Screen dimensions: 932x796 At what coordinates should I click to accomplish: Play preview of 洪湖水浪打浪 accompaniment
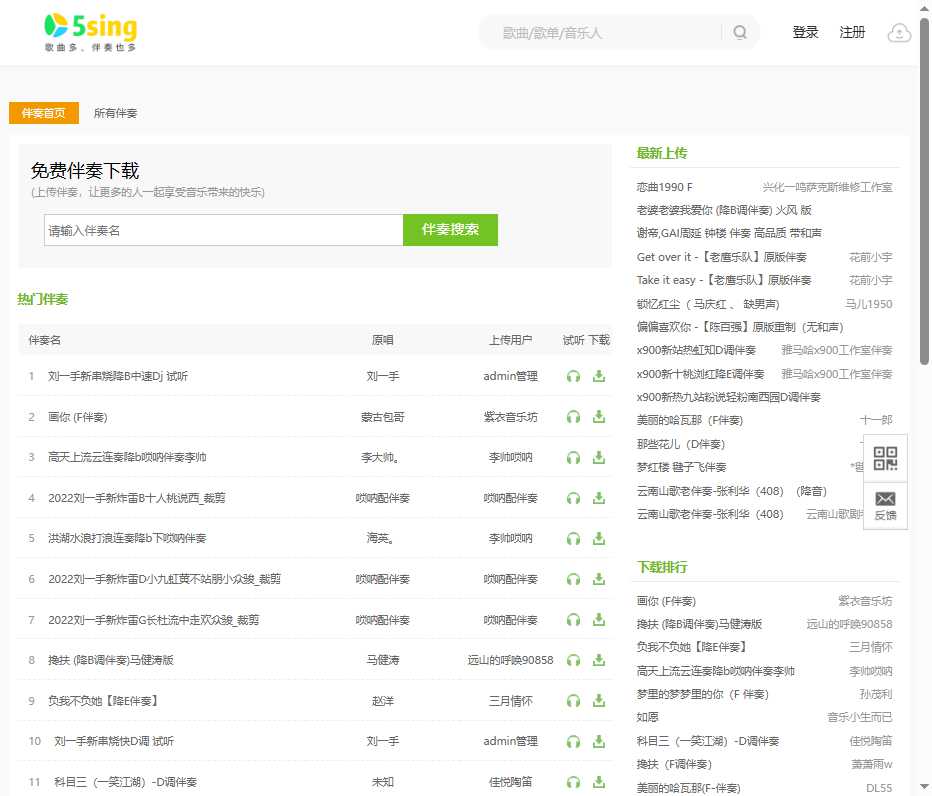(573, 538)
